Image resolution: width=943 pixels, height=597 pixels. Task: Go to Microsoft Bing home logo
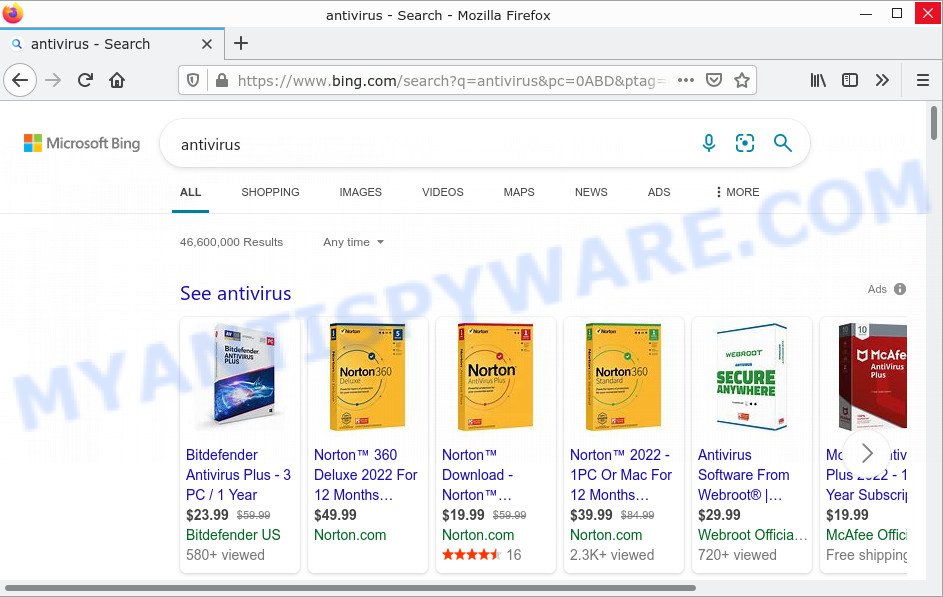coord(82,143)
